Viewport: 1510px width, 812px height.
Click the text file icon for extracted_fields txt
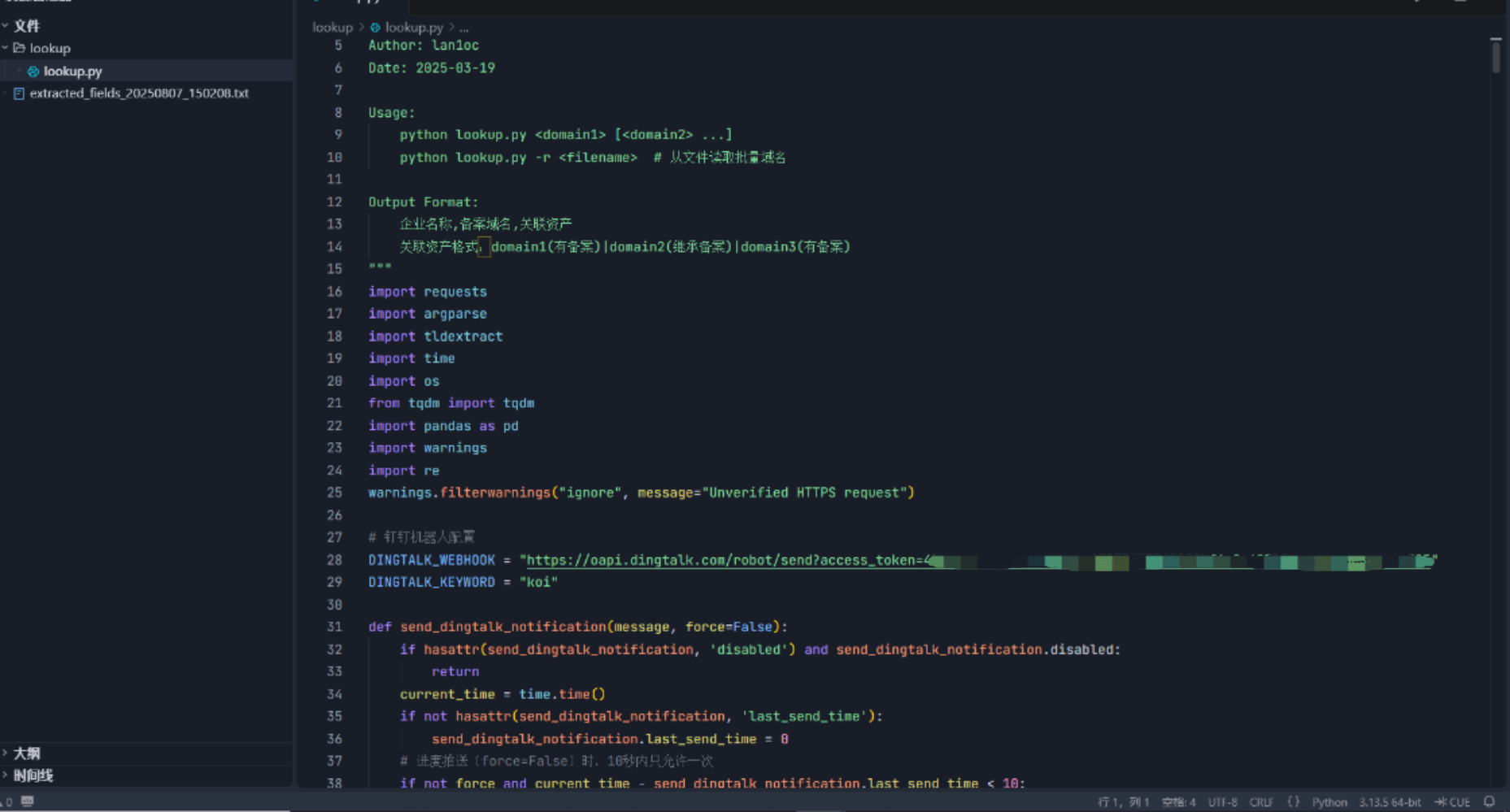click(19, 93)
